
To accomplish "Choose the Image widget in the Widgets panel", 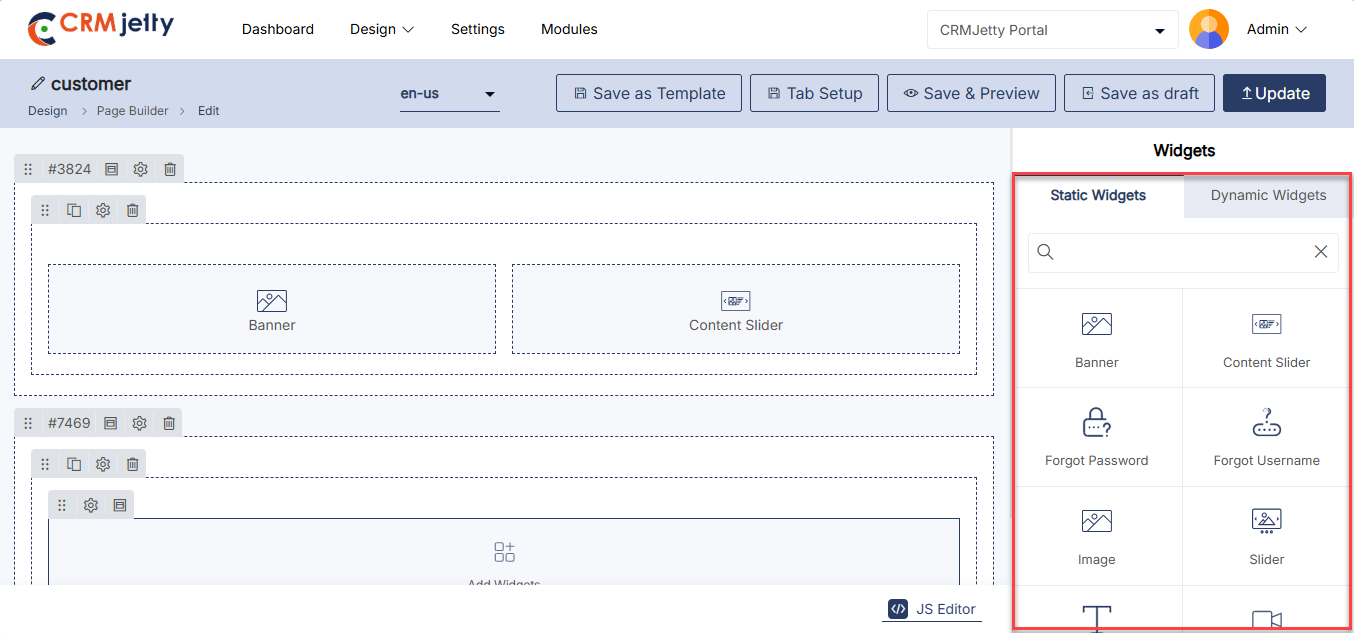I will [x=1097, y=535].
